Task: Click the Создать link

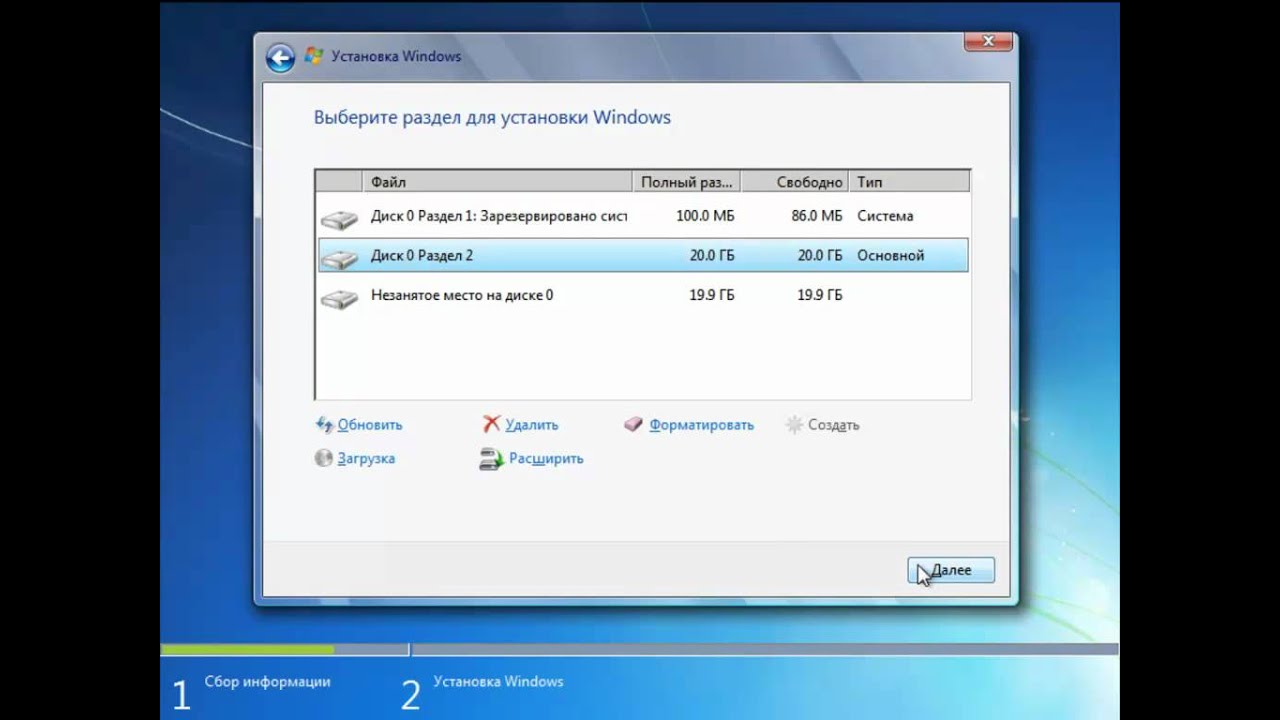Action: pos(834,425)
